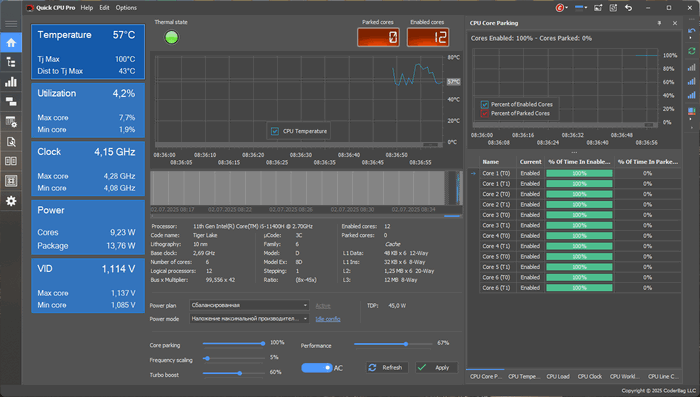The width and height of the screenshot is (700, 397).
Task: Open the stacked blocks icon in sidebar
Action: point(11,102)
